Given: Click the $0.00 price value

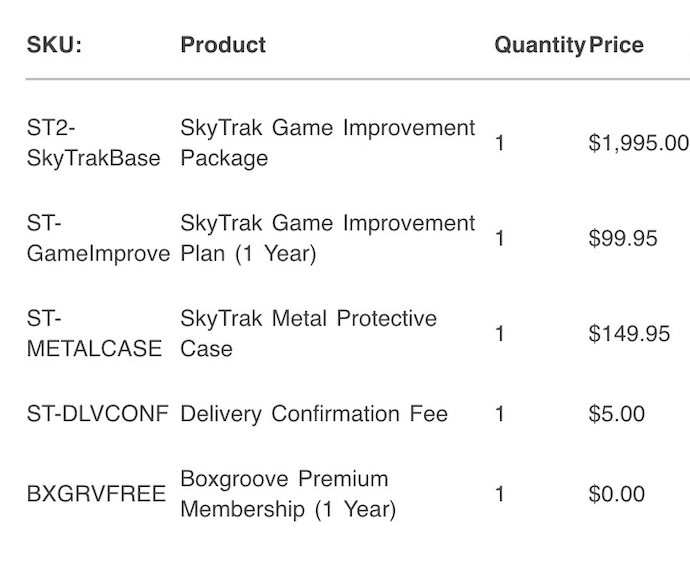Looking at the screenshot, I should click(617, 494).
